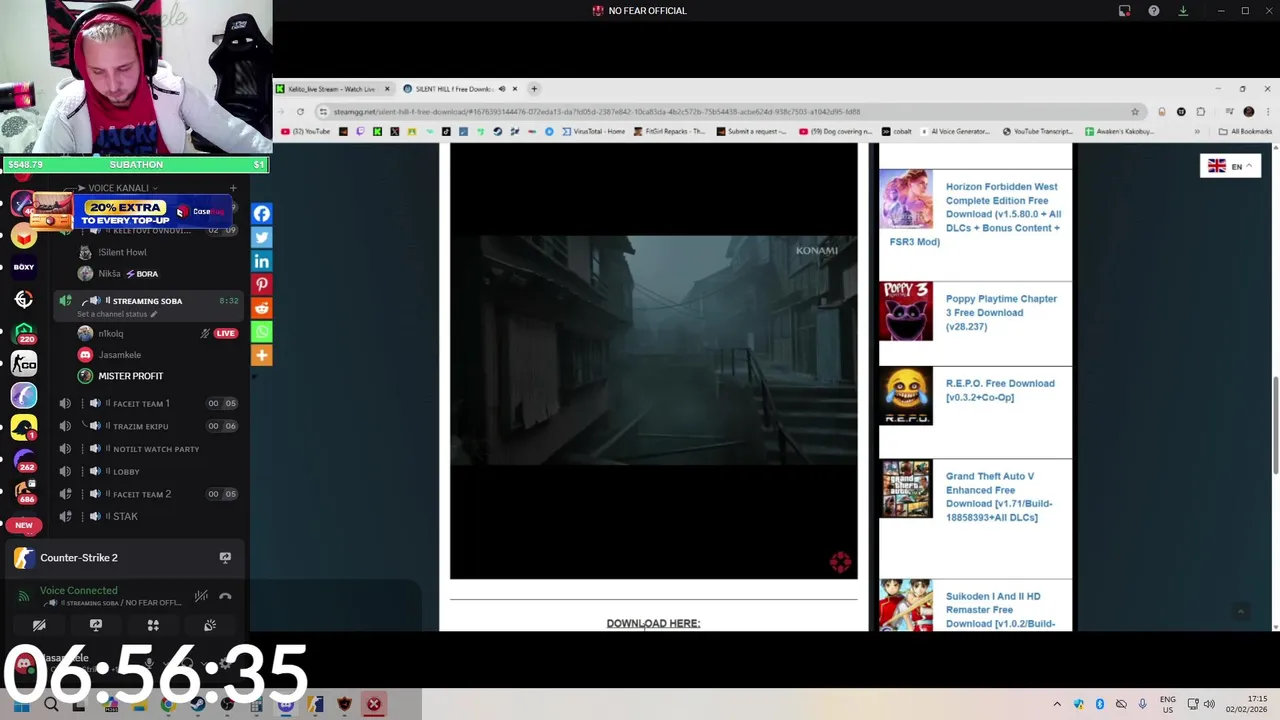
Task: Share page via Reddit icon
Action: [261, 308]
